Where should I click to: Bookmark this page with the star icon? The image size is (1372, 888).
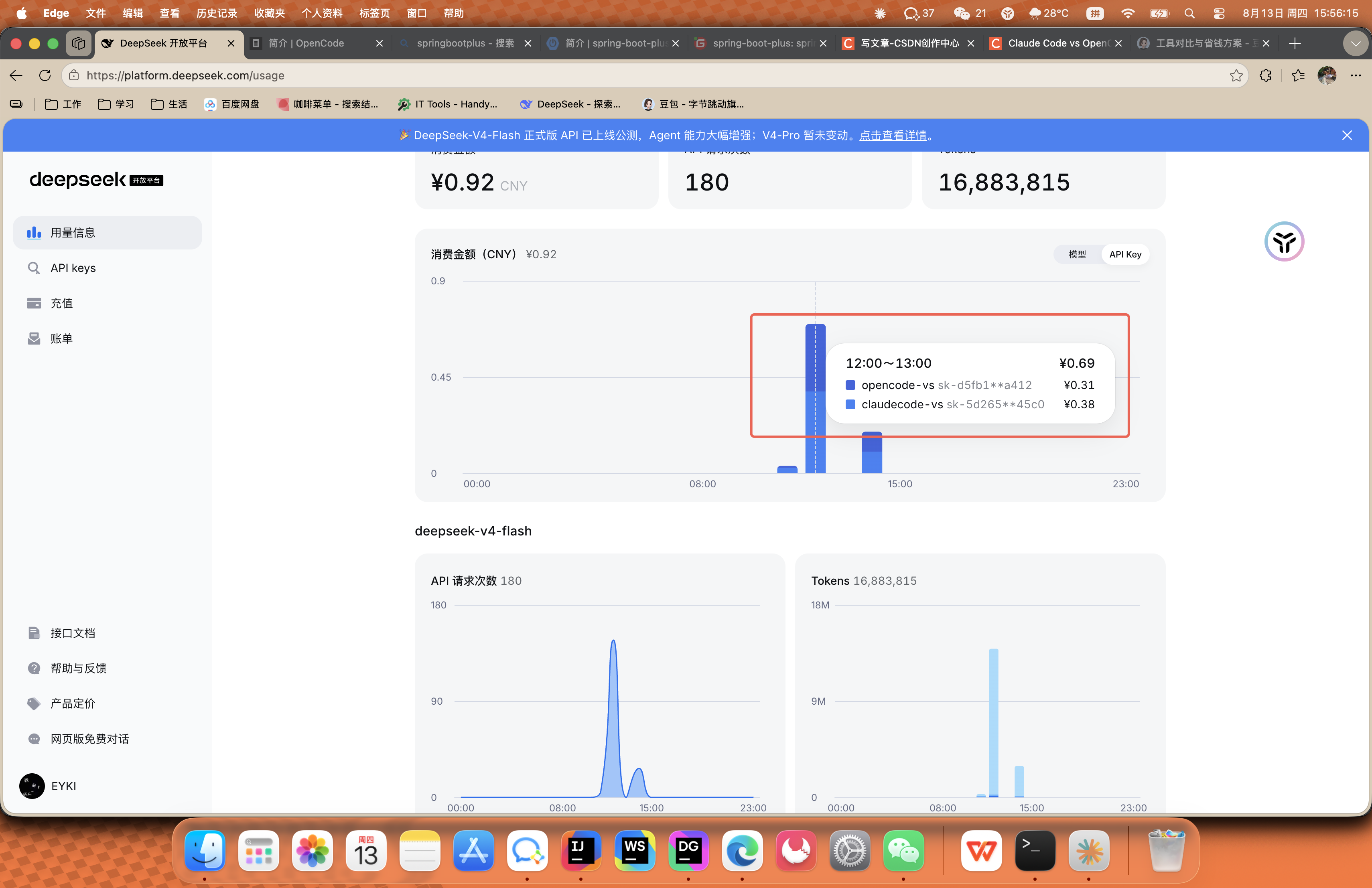click(x=1235, y=75)
